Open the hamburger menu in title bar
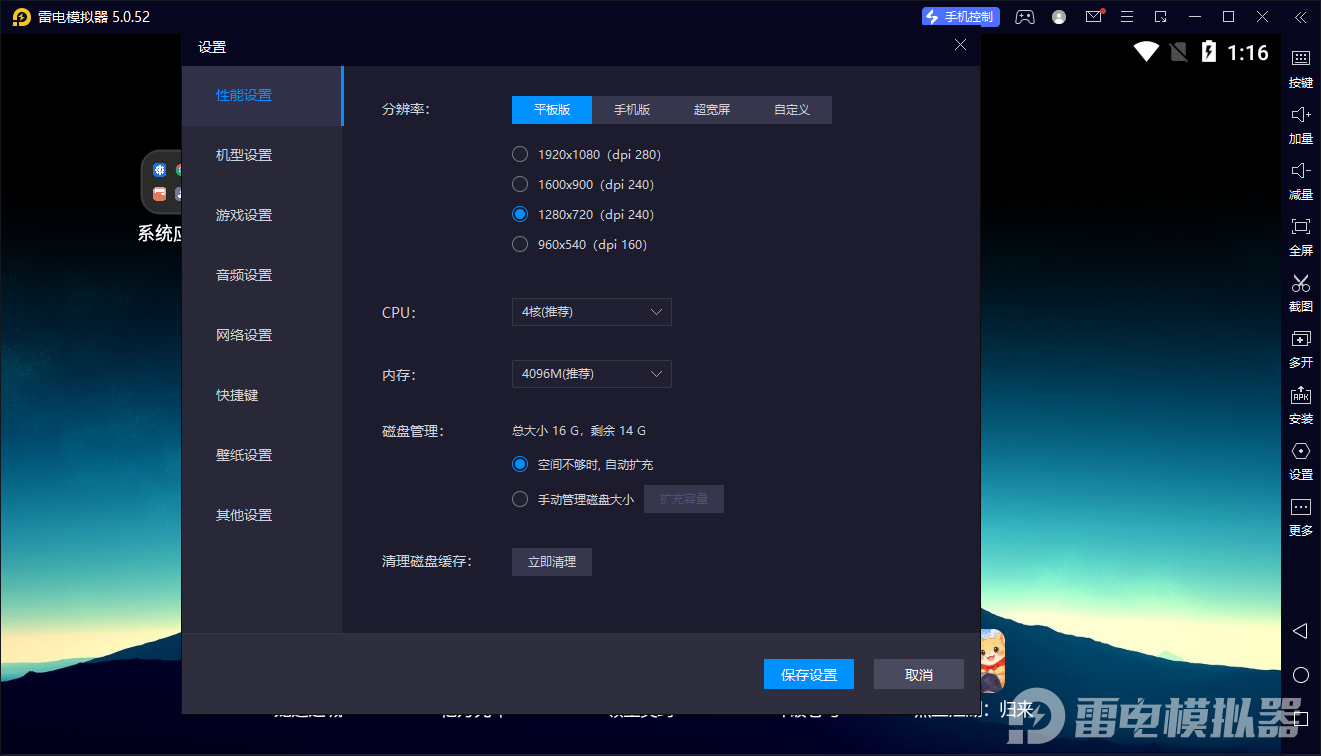1321x756 pixels. [1127, 17]
